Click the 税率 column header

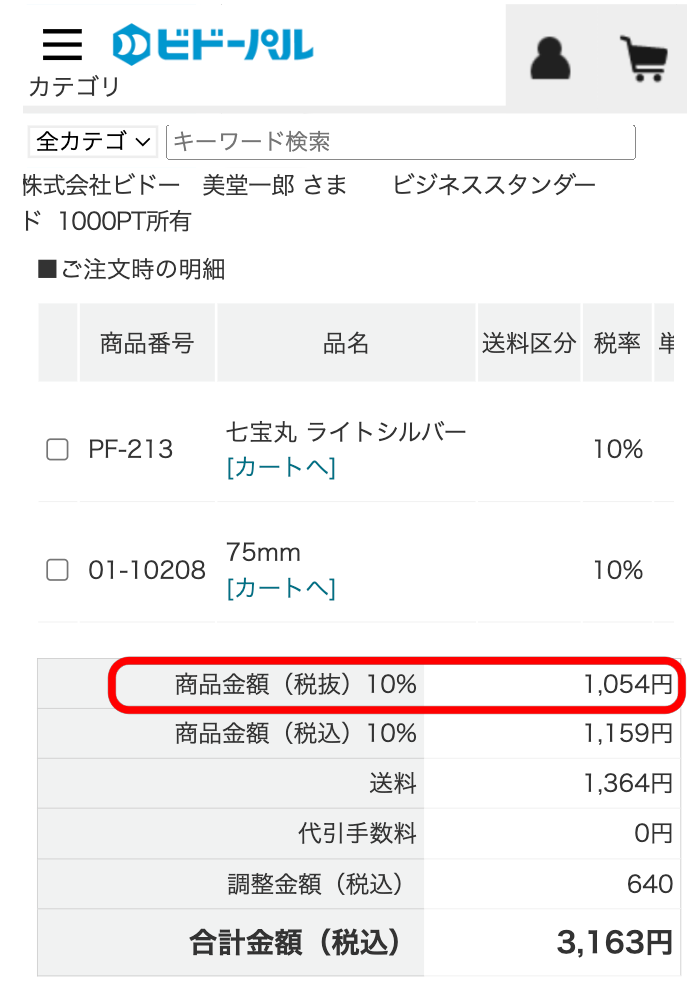click(616, 344)
